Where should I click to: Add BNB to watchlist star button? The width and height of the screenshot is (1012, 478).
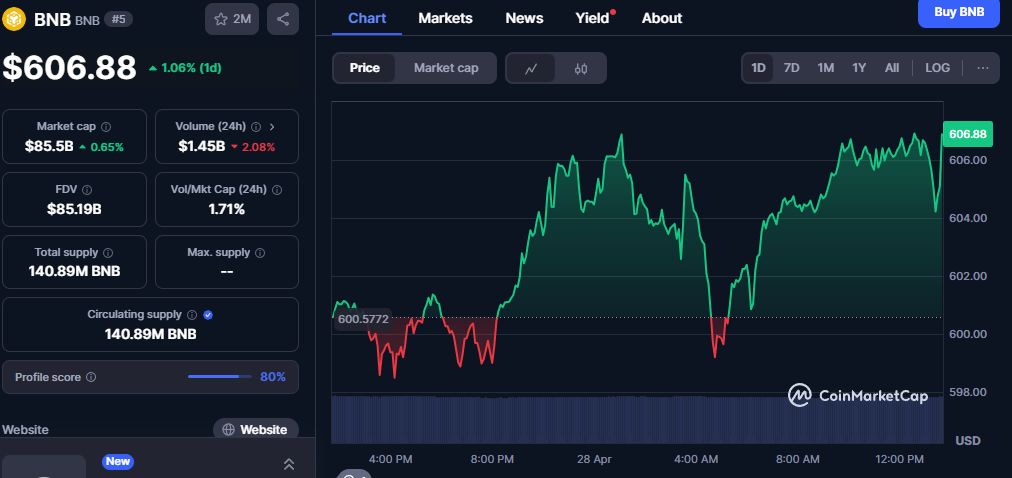[232, 19]
